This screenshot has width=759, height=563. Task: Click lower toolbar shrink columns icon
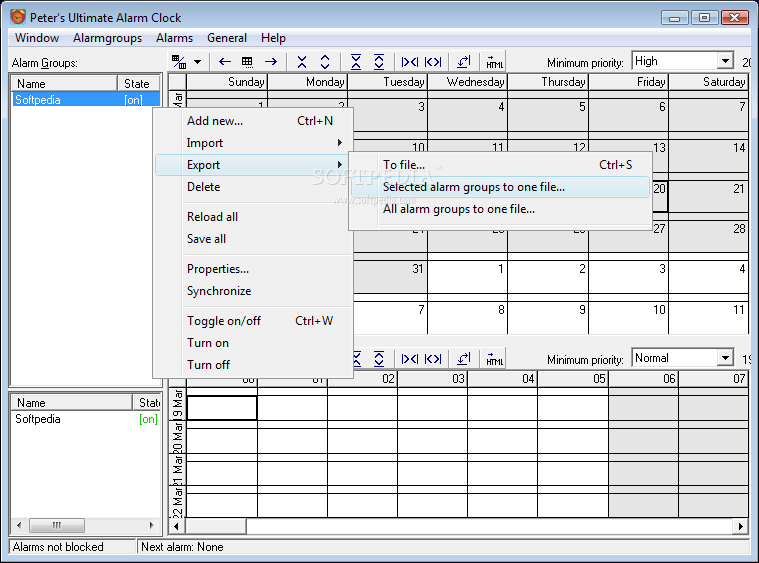click(410, 359)
